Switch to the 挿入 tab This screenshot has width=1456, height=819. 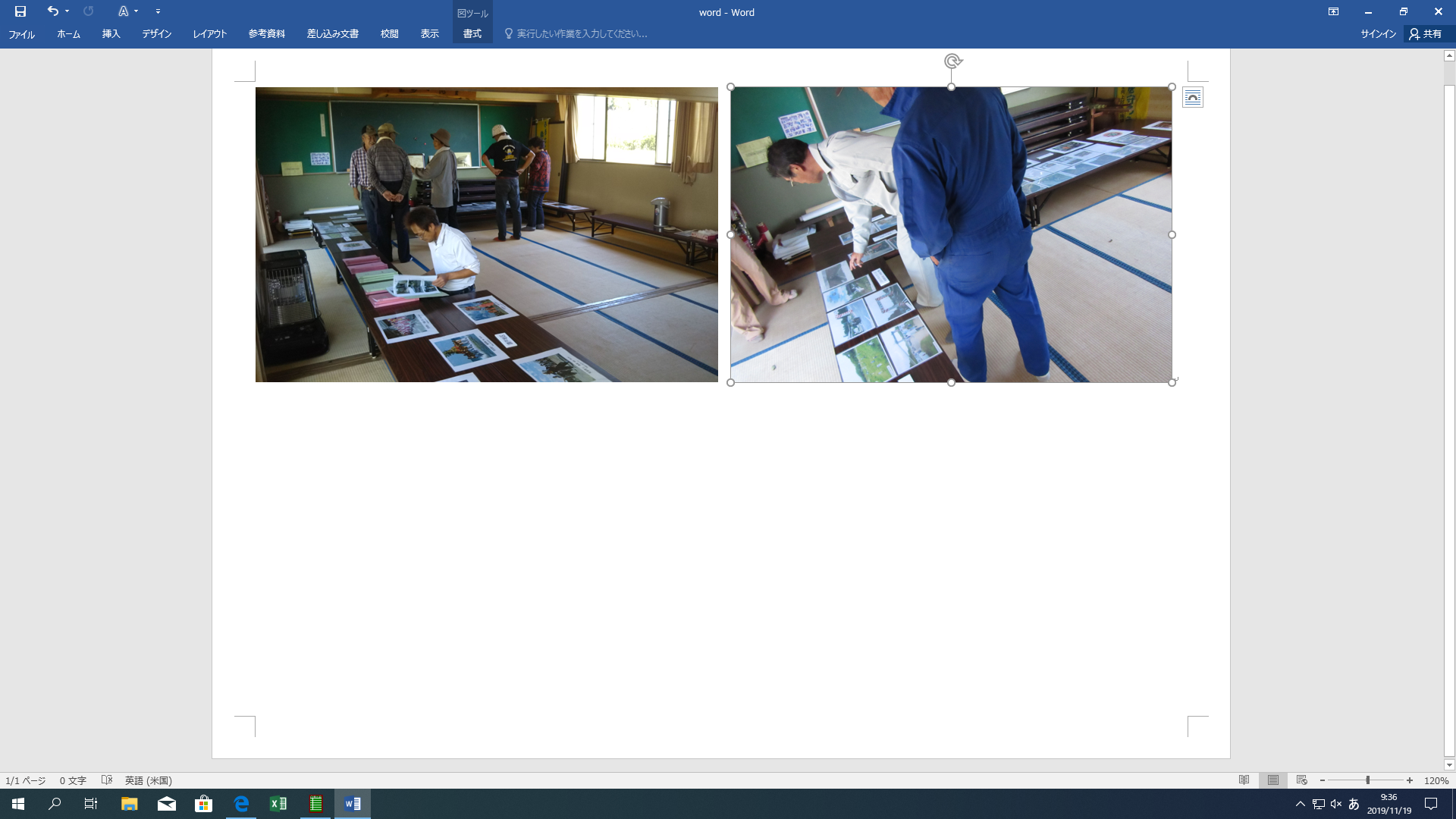111,34
